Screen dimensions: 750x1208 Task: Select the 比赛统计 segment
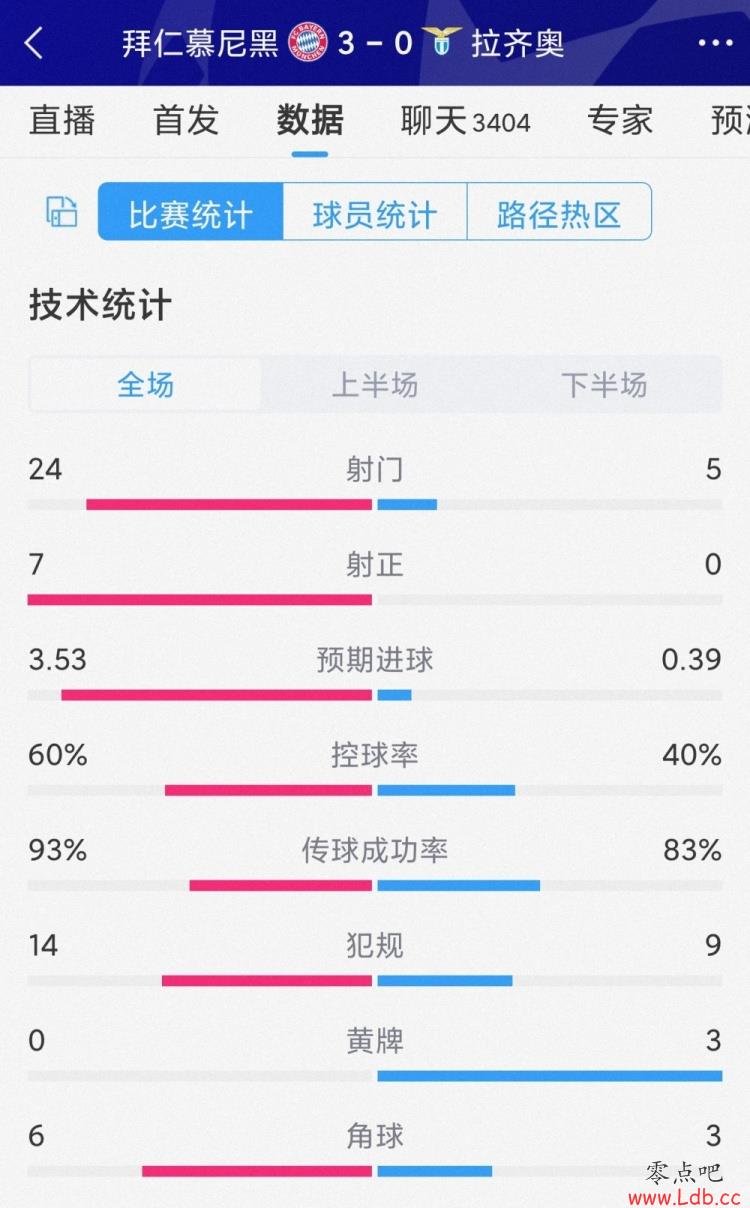190,212
